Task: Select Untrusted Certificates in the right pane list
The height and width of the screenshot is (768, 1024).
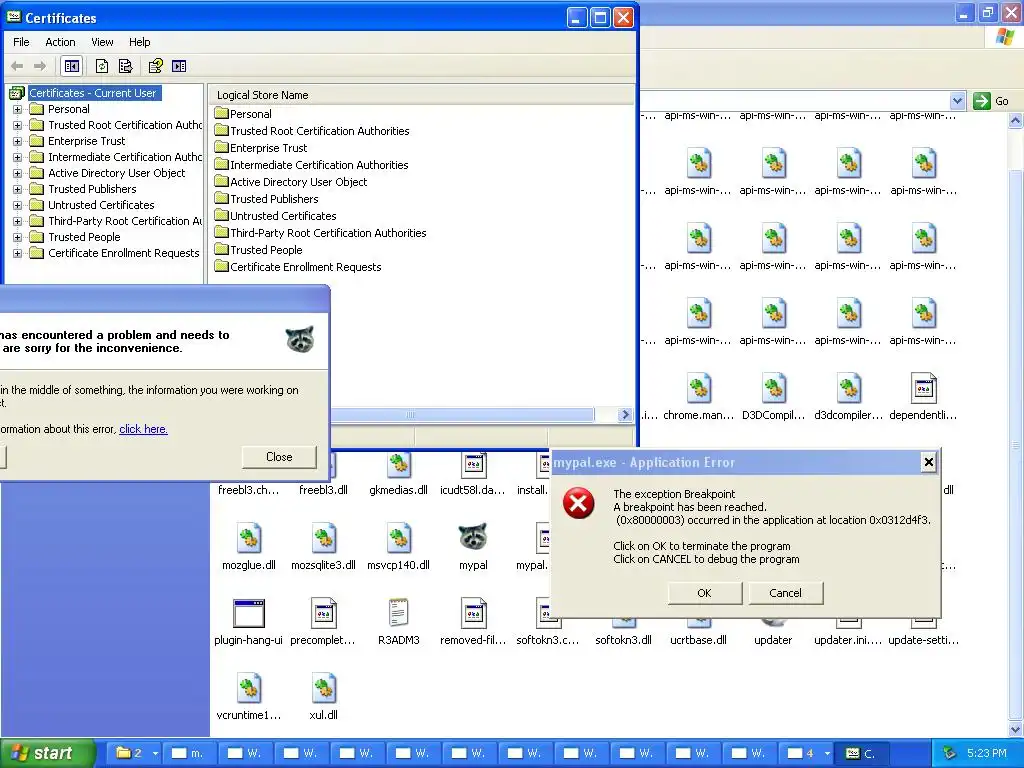Action: coord(283,216)
